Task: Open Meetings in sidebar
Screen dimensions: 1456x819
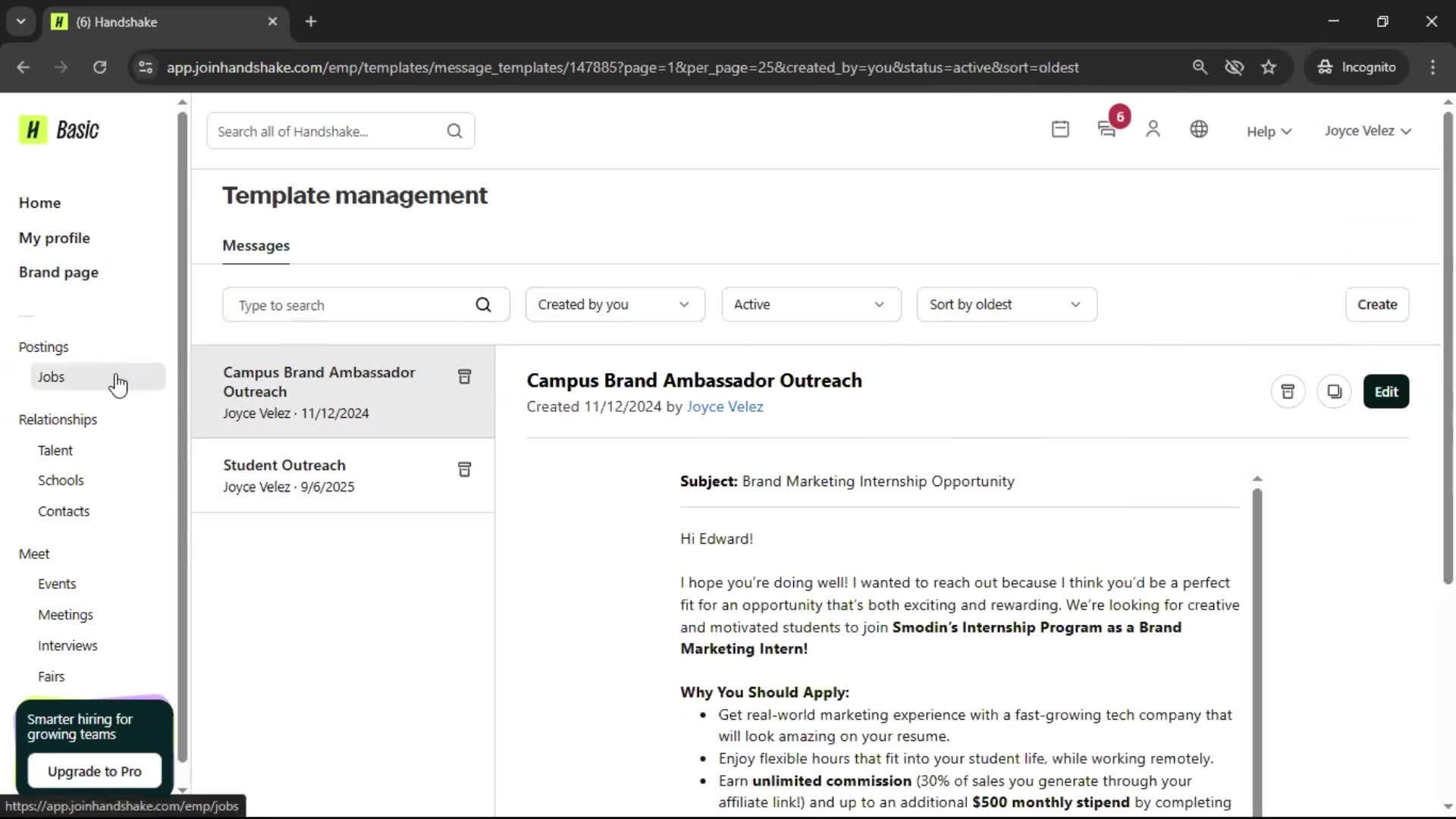Action: (65, 614)
